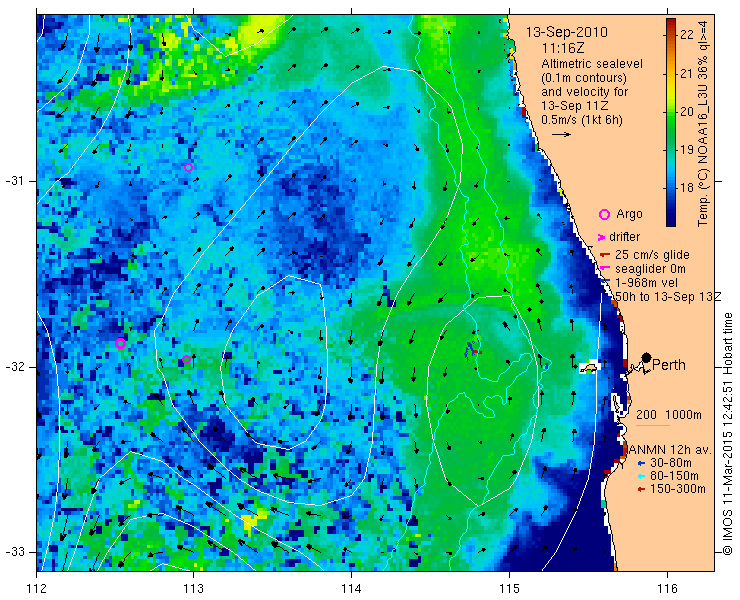The height and width of the screenshot is (600, 740).
Task: Click the 'ANMN 12h av.' heading
Action: [670, 449]
